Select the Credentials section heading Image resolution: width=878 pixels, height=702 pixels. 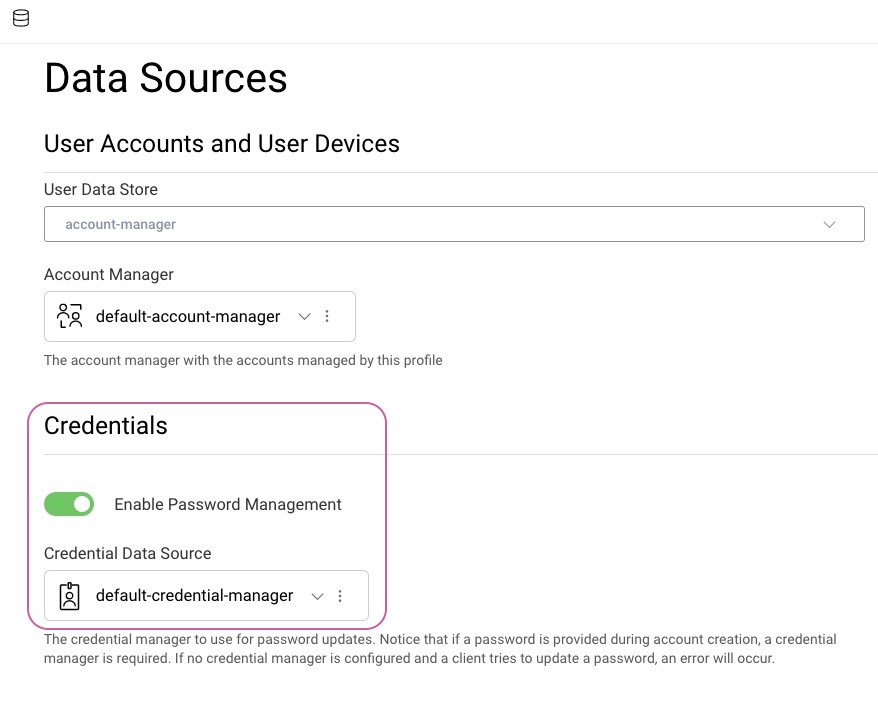pos(105,425)
